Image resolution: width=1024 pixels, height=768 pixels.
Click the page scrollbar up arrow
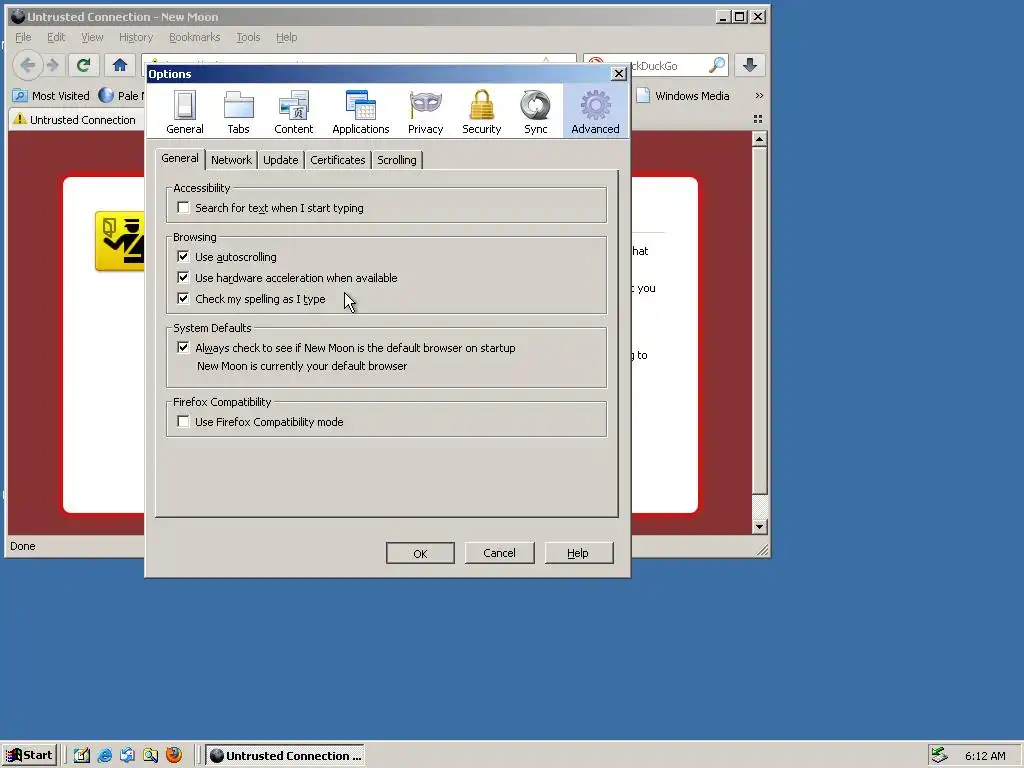759,139
